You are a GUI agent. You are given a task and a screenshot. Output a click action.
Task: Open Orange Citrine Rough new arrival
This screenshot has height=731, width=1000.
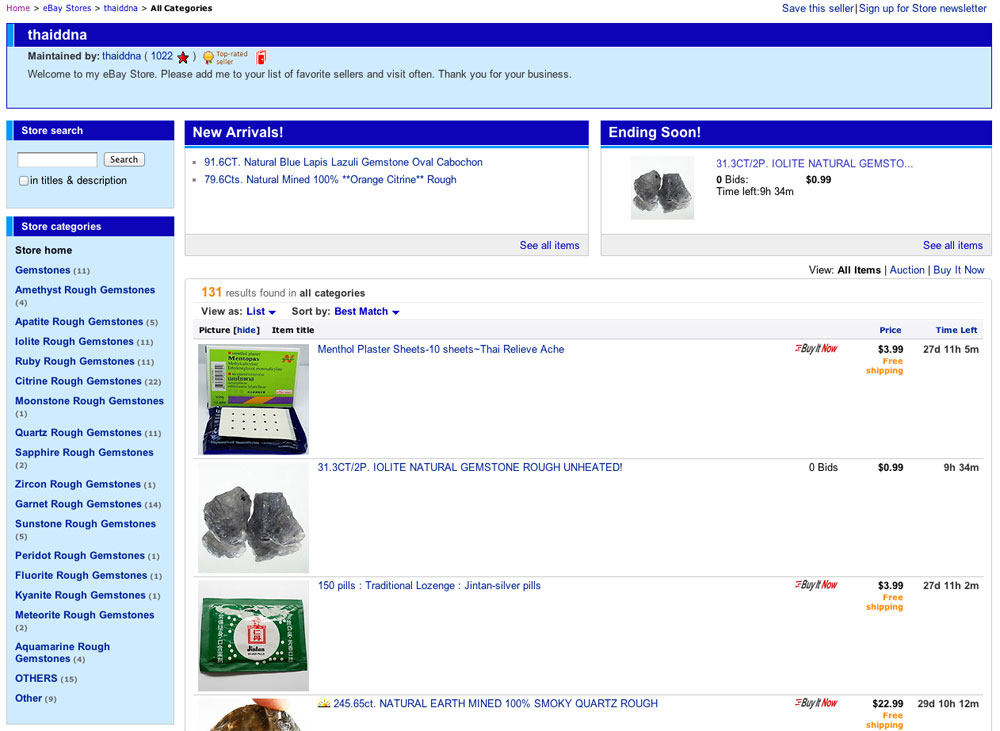(330, 179)
